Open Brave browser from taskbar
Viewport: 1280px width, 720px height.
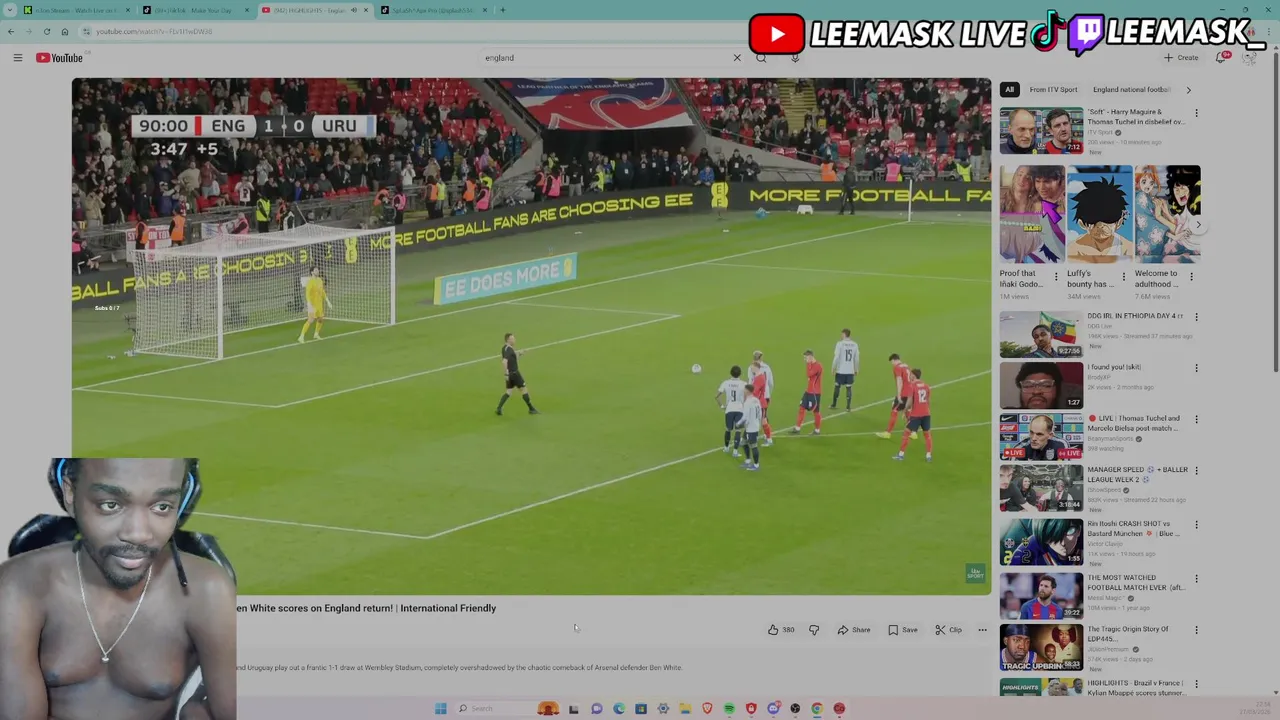tap(707, 708)
